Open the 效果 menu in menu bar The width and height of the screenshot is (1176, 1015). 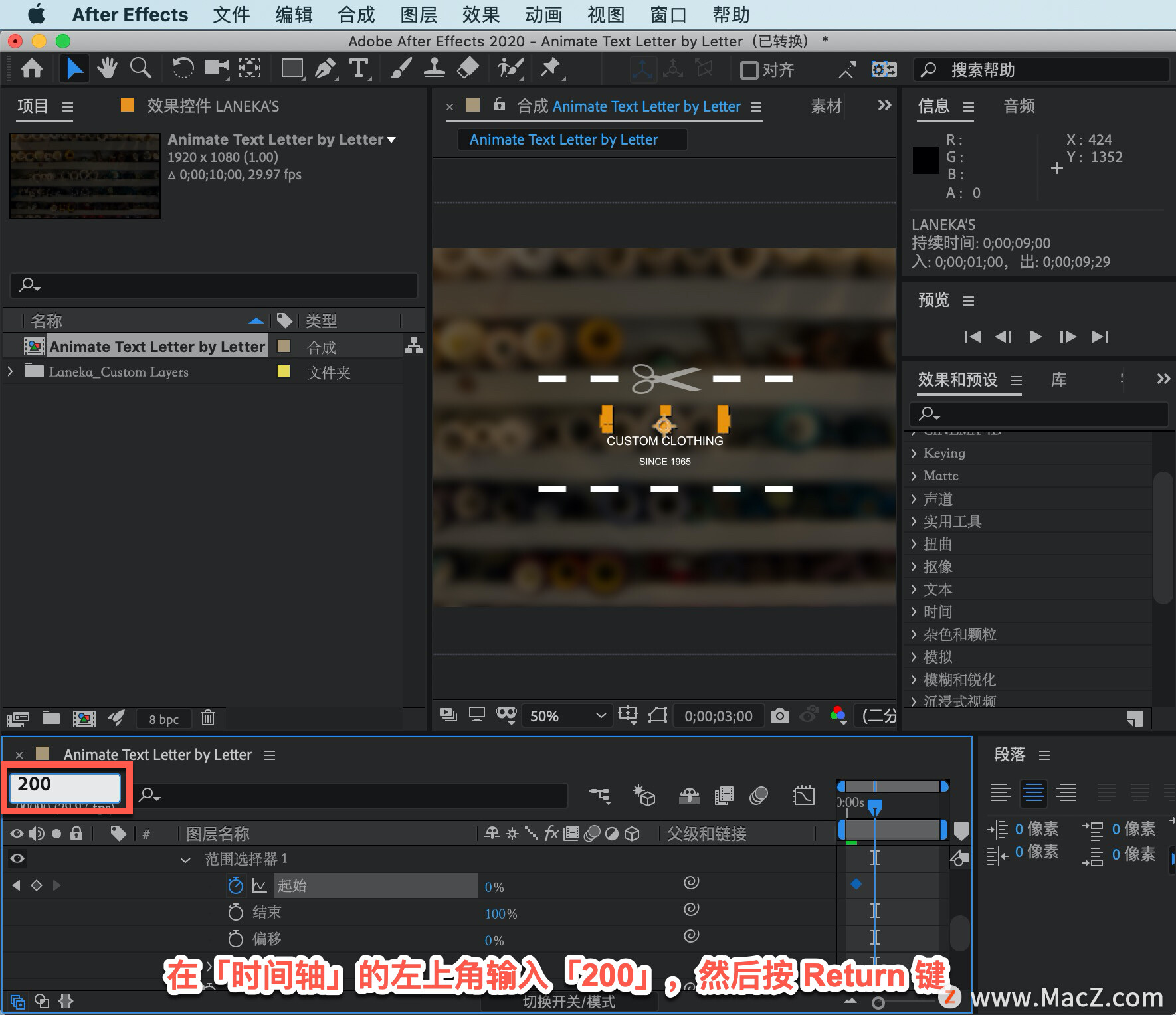click(x=481, y=15)
